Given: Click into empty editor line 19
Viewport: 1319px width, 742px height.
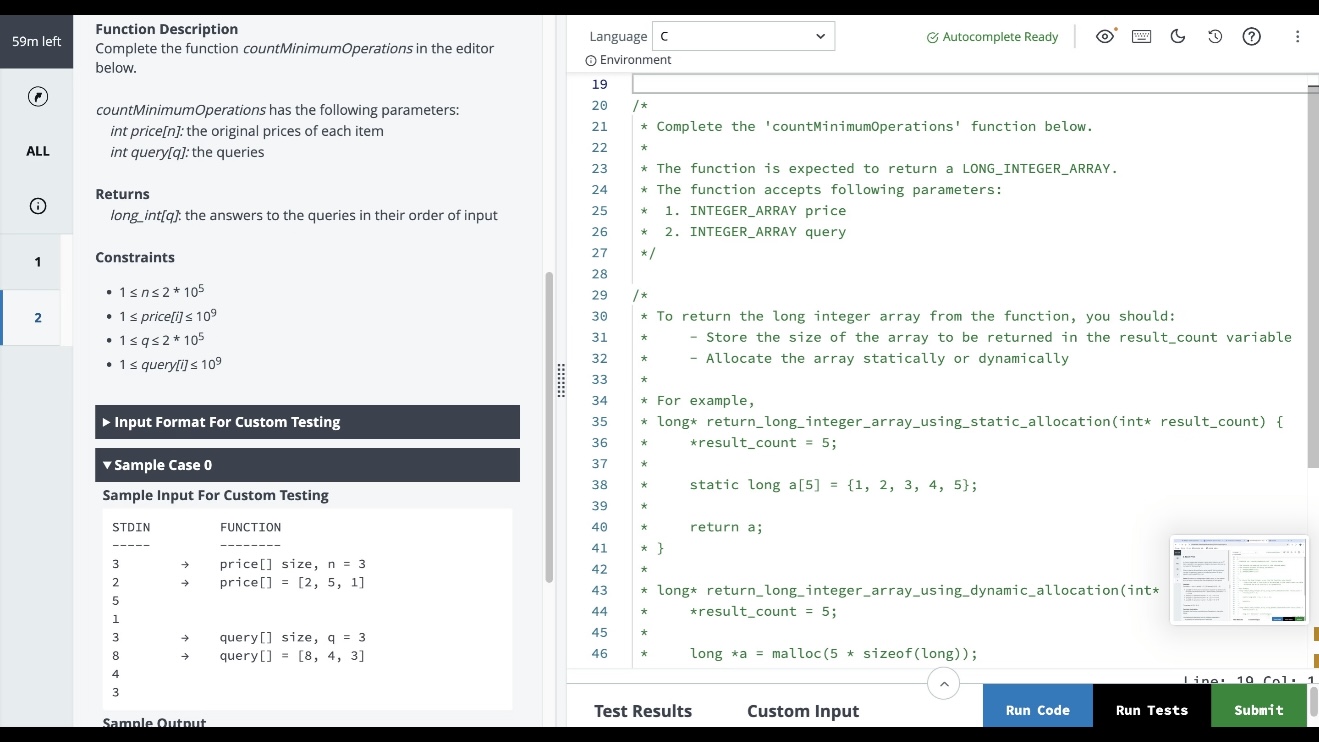Looking at the screenshot, I should point(970,84).
